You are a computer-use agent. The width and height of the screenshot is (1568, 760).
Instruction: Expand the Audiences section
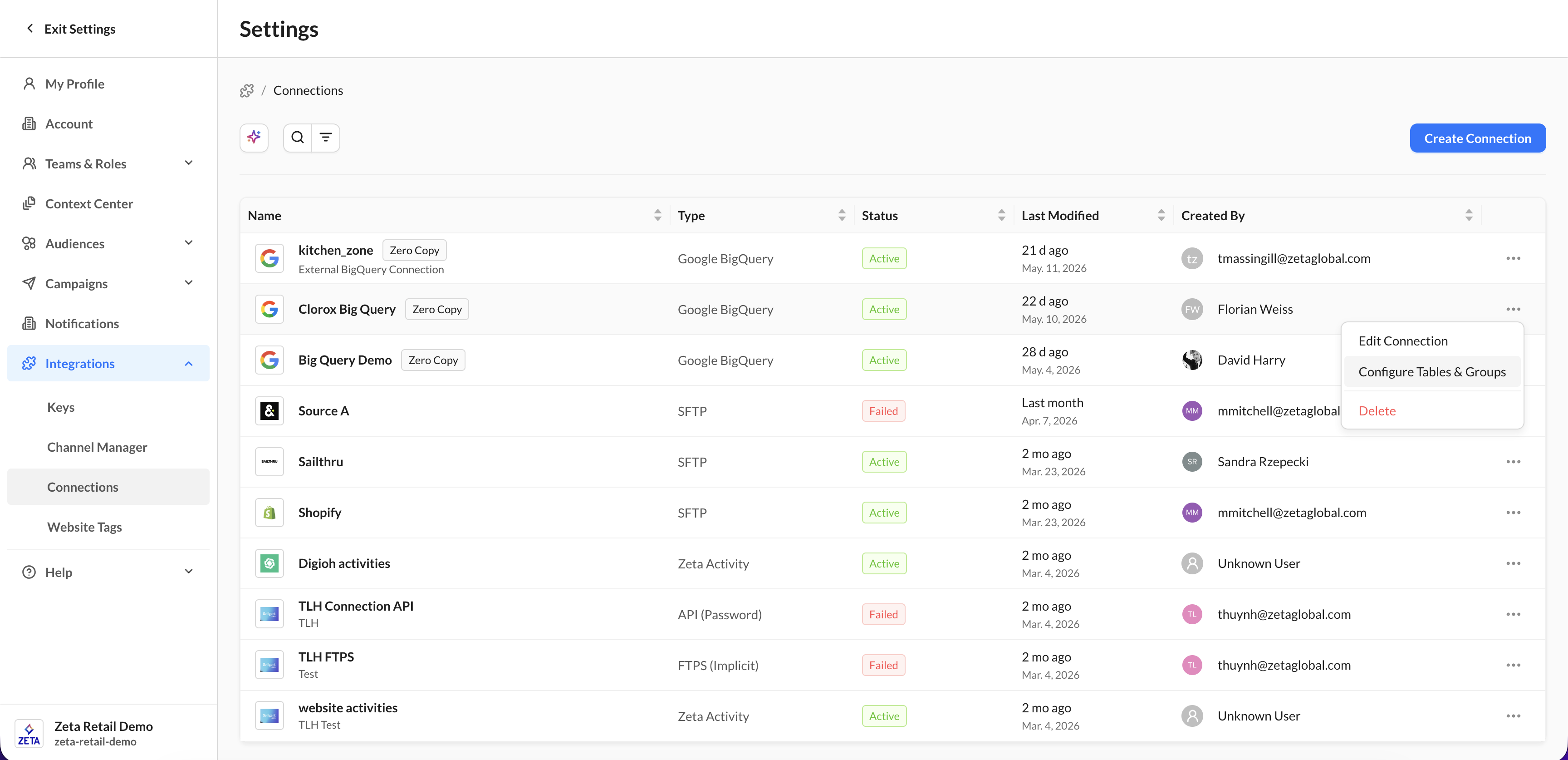tap(189, 243)
